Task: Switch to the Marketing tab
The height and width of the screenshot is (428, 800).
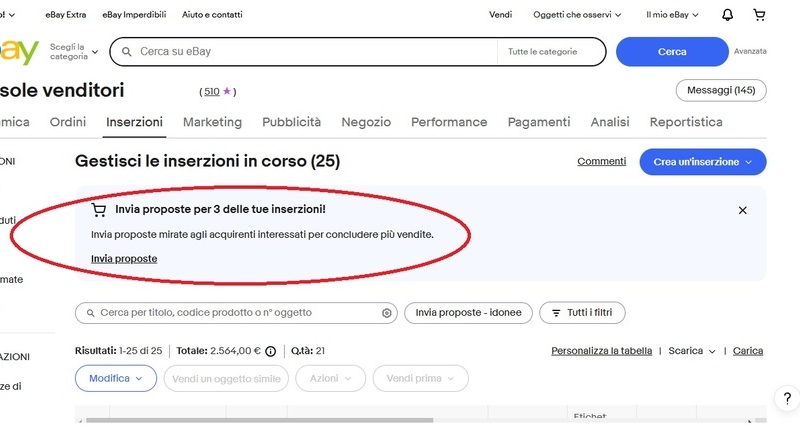Action: 212,122
